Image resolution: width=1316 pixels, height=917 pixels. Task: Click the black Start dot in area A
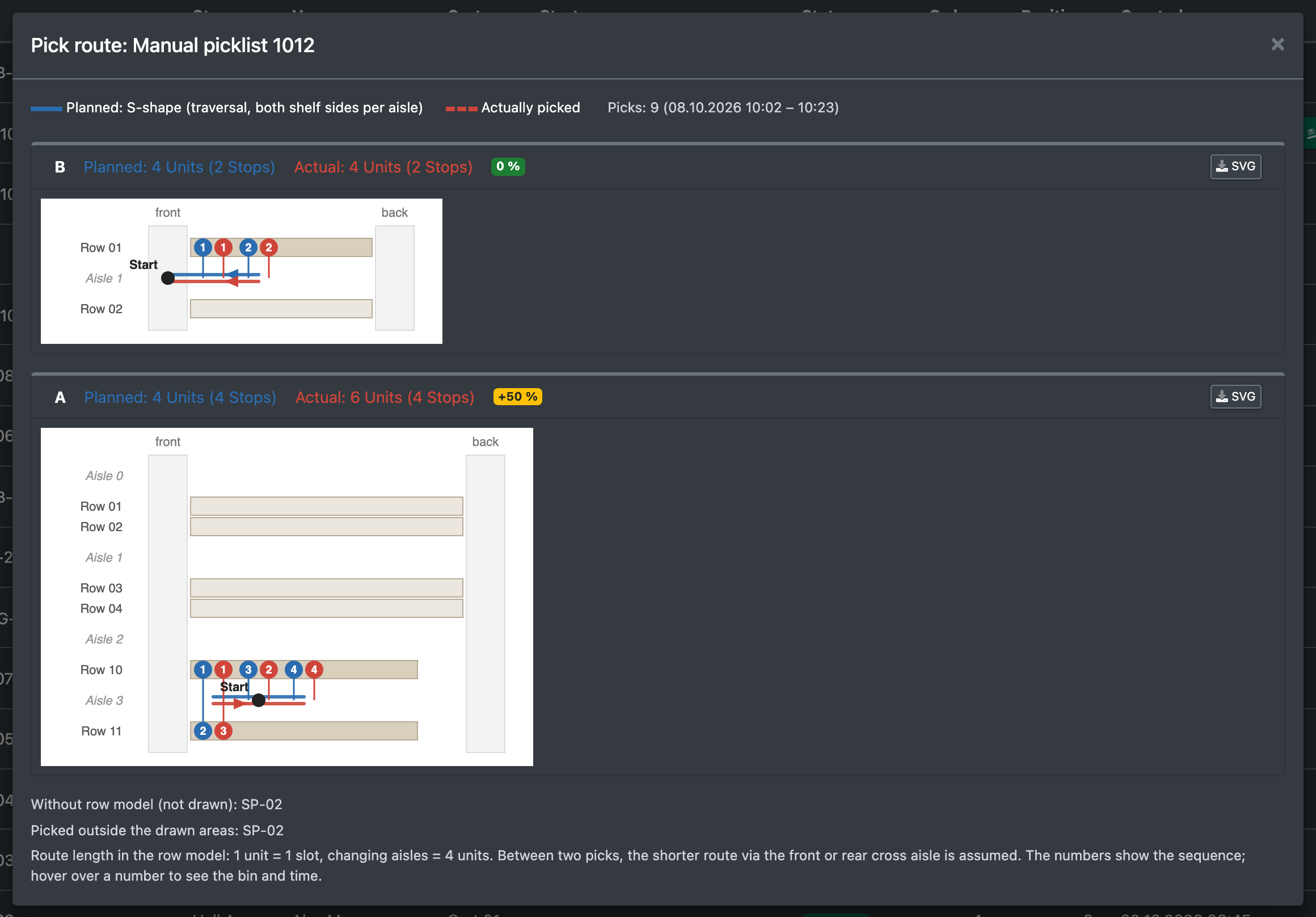(x=259, y=700)
